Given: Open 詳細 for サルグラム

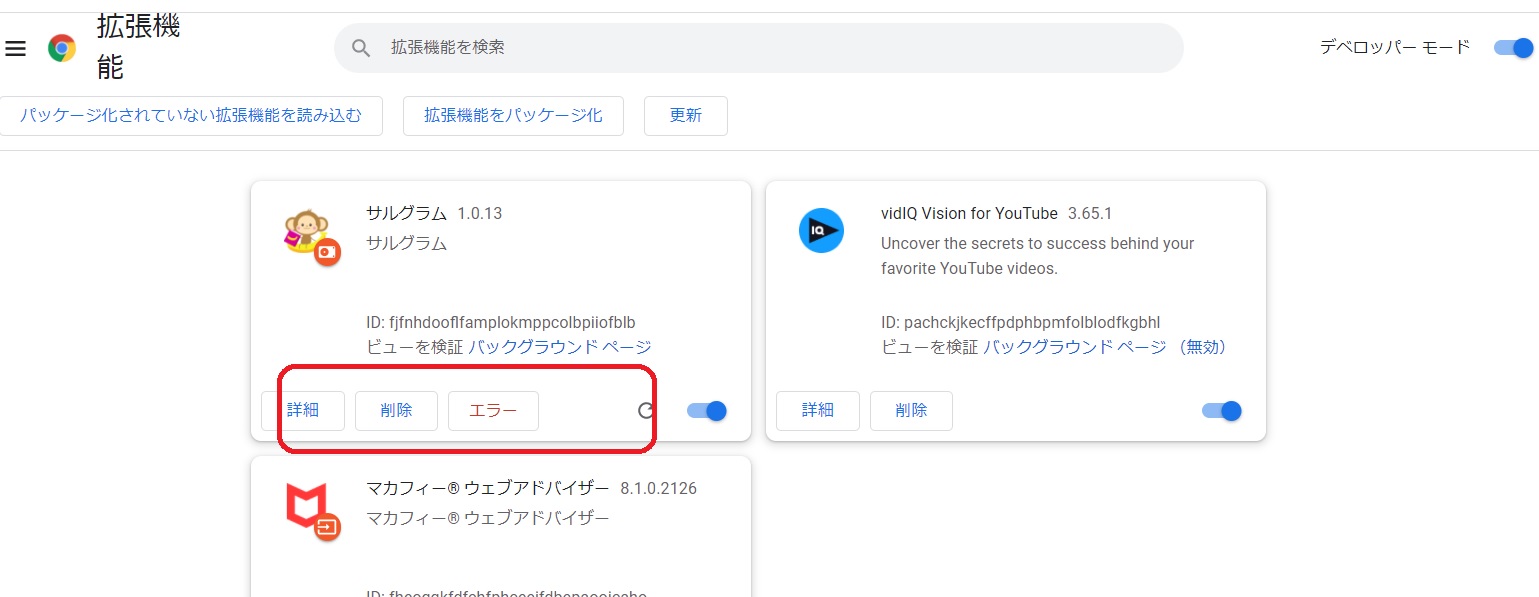Looking at the screenshot, I should pos(303,411).
